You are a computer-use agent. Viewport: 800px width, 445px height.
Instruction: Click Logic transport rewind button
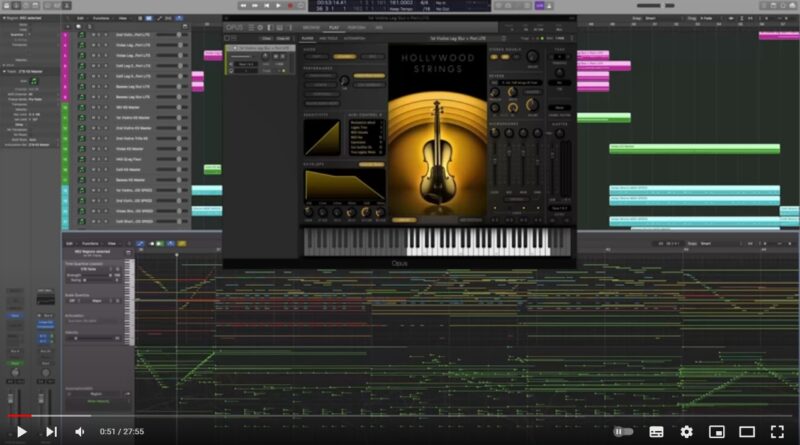243,6
